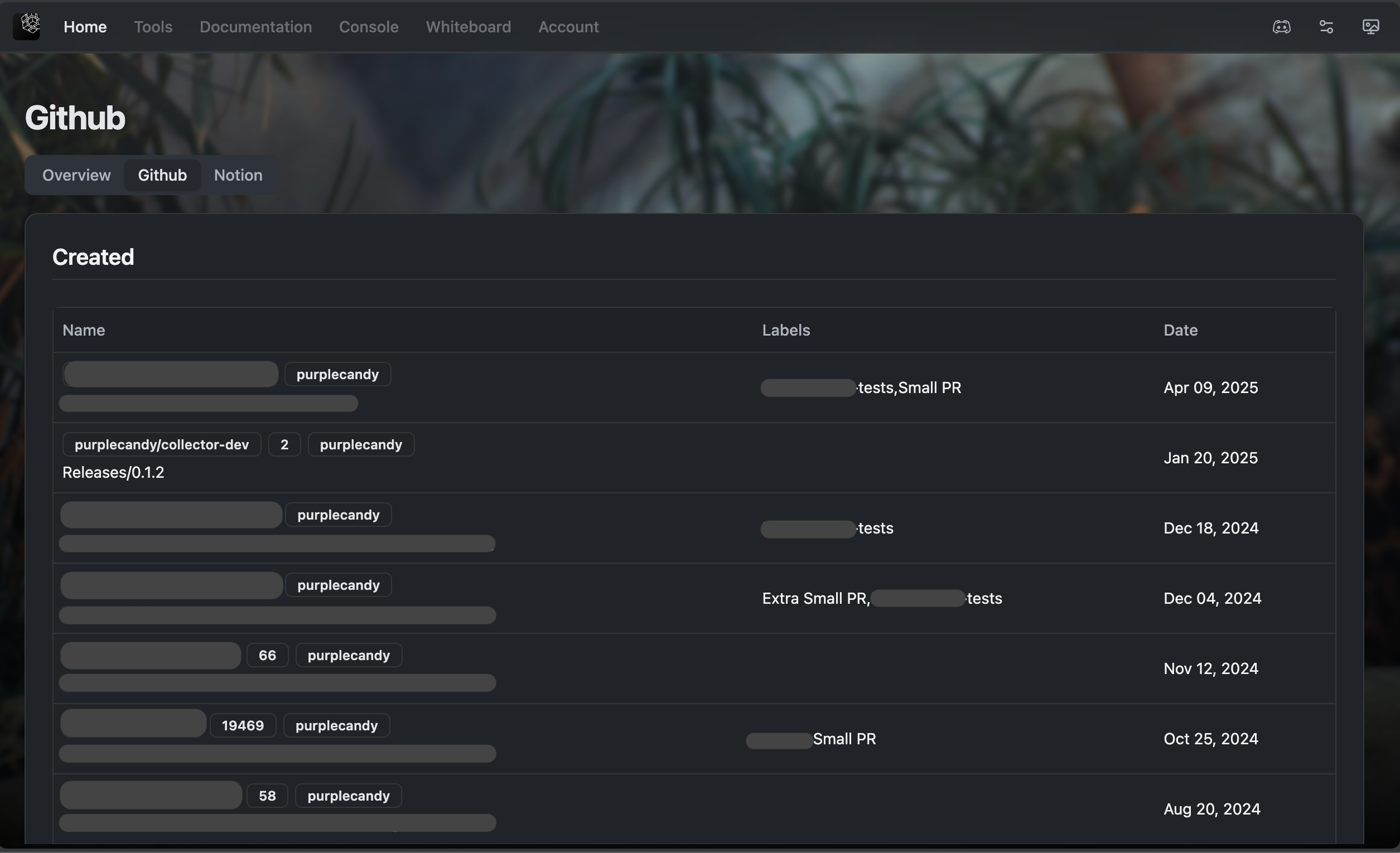1400x853 pixels.
Task: Click purplecandy badge next to 58
Action: pos(349,796)
